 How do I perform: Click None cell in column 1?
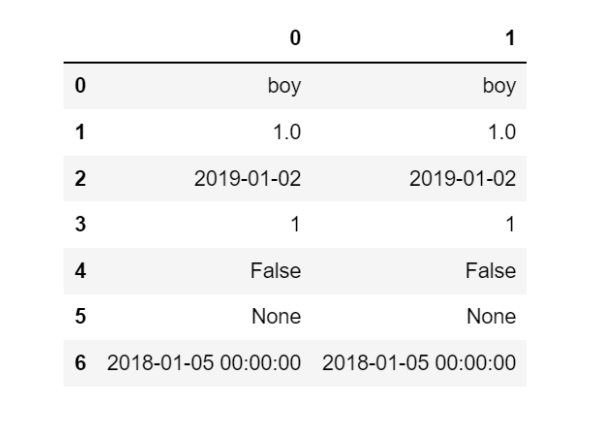491,316
